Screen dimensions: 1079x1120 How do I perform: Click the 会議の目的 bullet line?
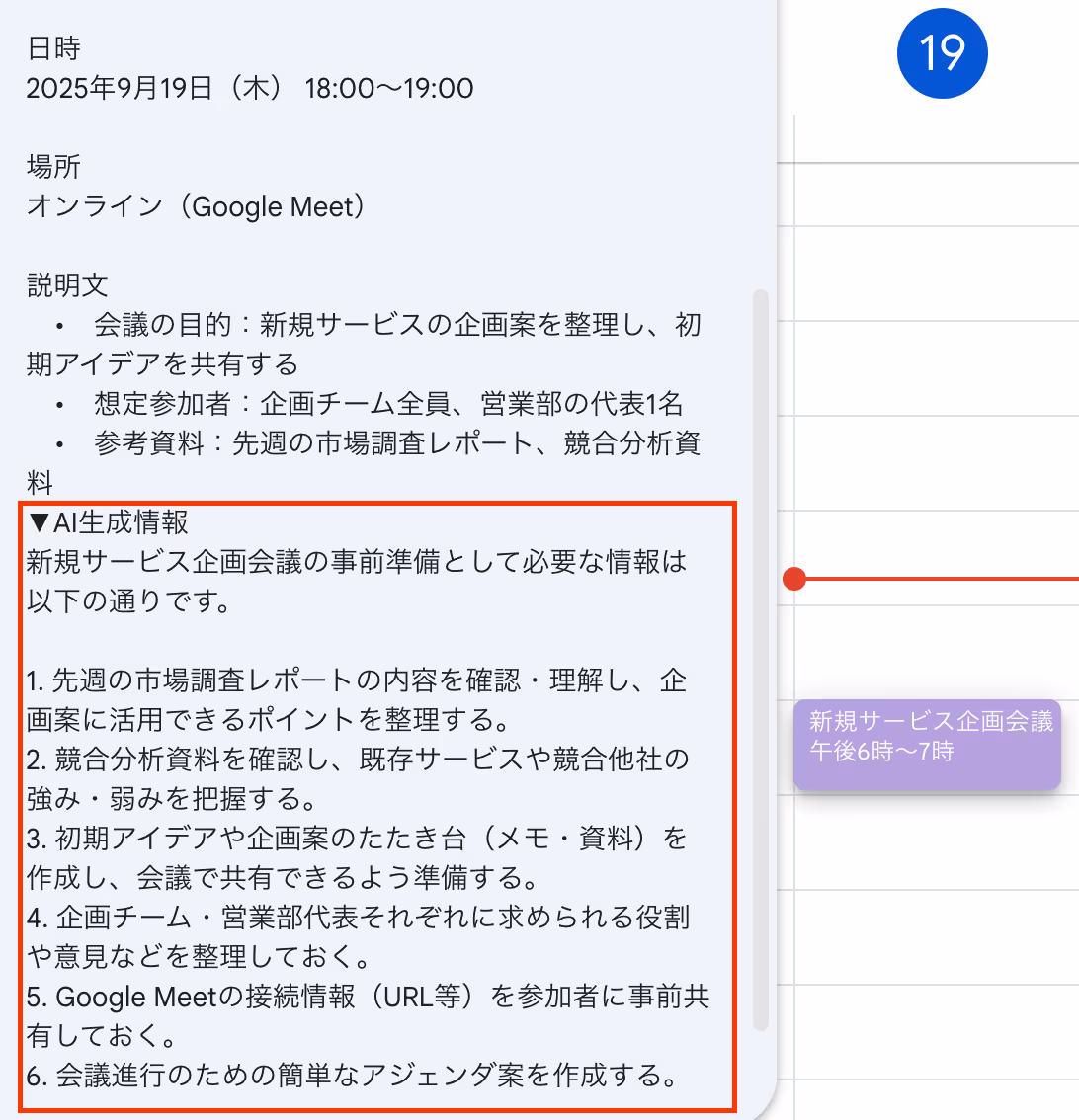(365, 345)
